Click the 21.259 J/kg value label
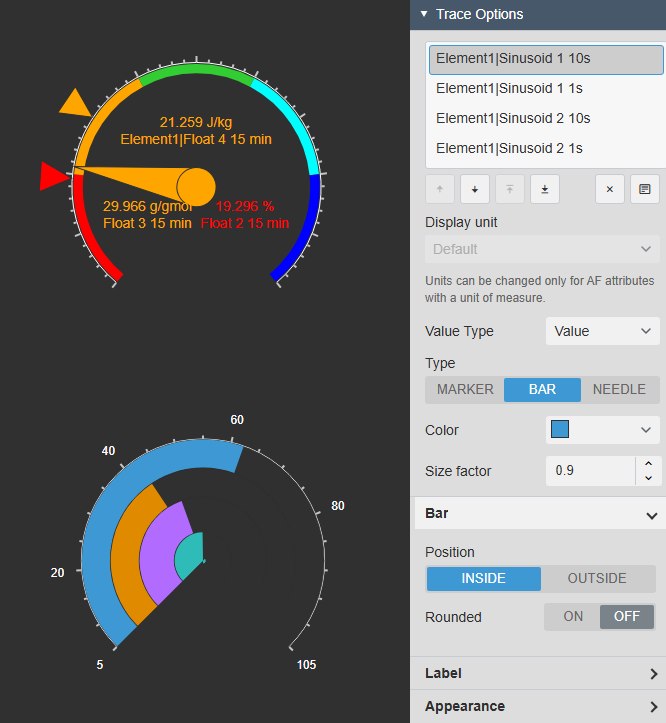666x723 pixels. [x=196, y=122]
